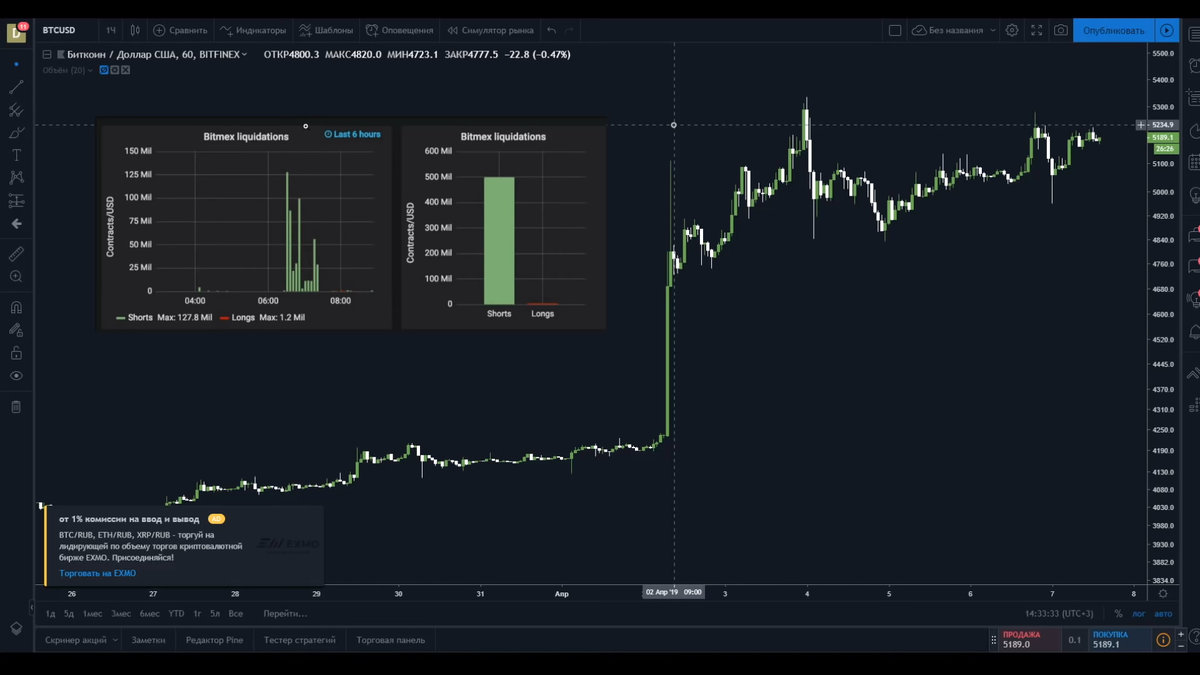1200x675 pixels.
Task: Select the Все full time range
Action: (x=235, y=613)
